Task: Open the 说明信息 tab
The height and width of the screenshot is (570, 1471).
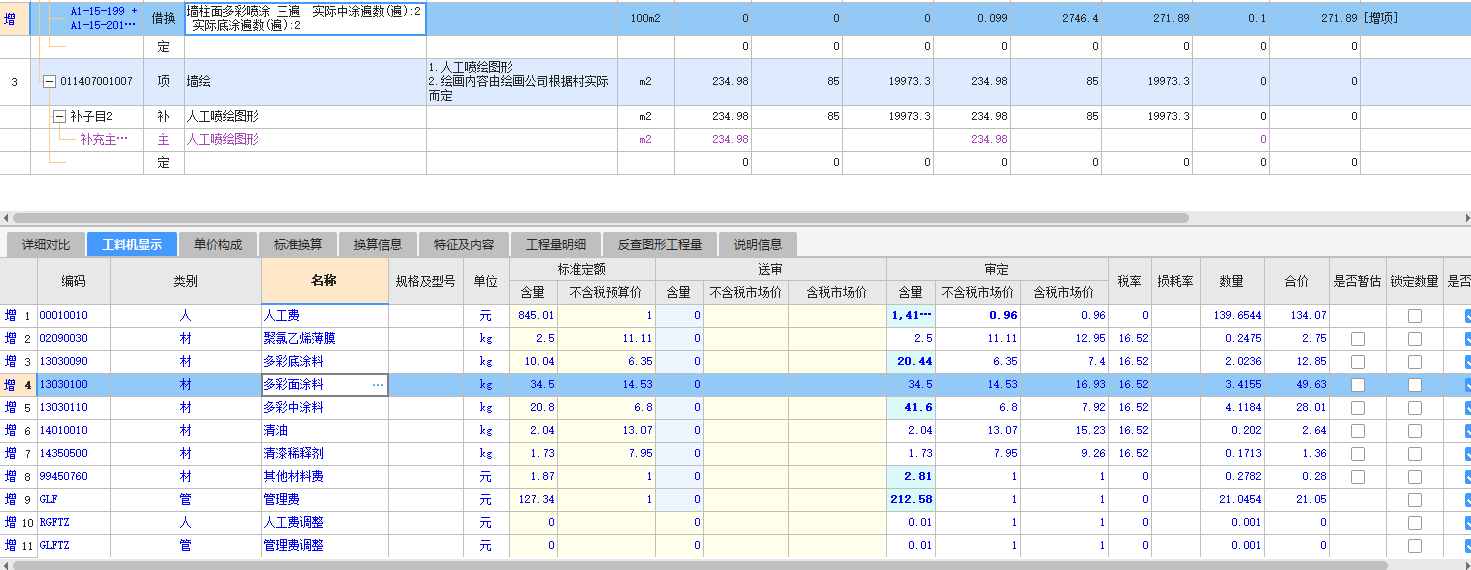Action: coord(758,244)
